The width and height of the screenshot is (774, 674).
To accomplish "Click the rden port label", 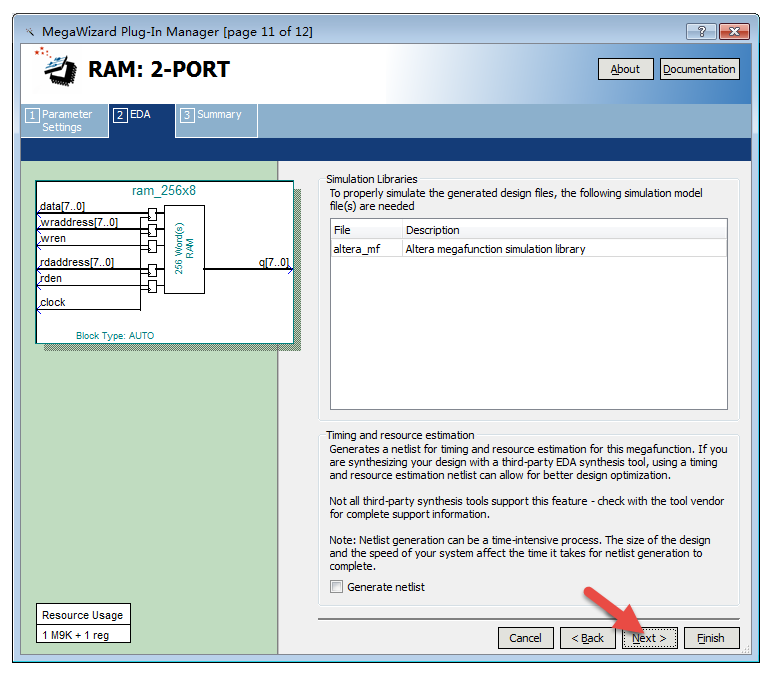I will 51,278.
